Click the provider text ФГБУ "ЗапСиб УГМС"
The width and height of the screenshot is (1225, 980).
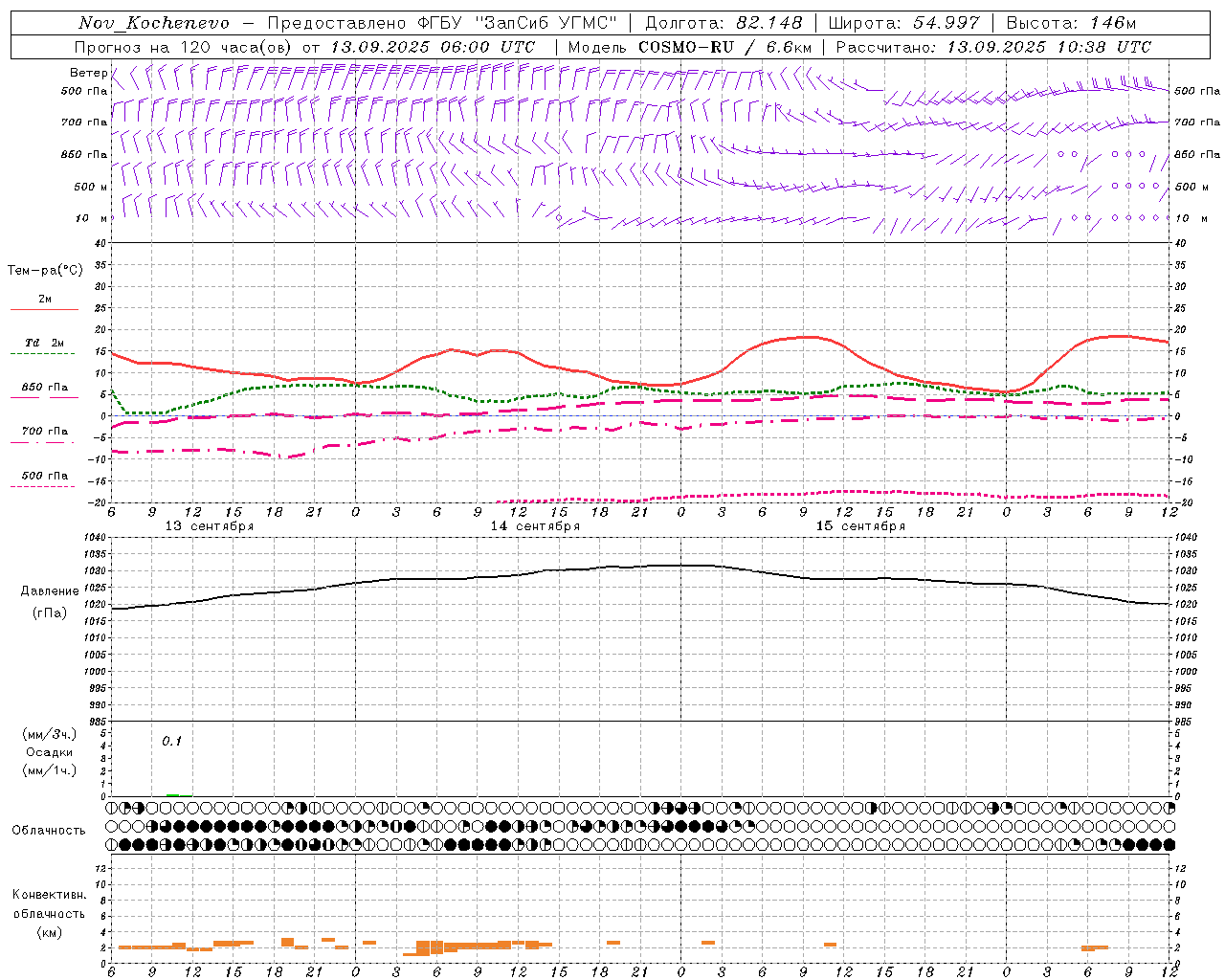tap(517, 23)
